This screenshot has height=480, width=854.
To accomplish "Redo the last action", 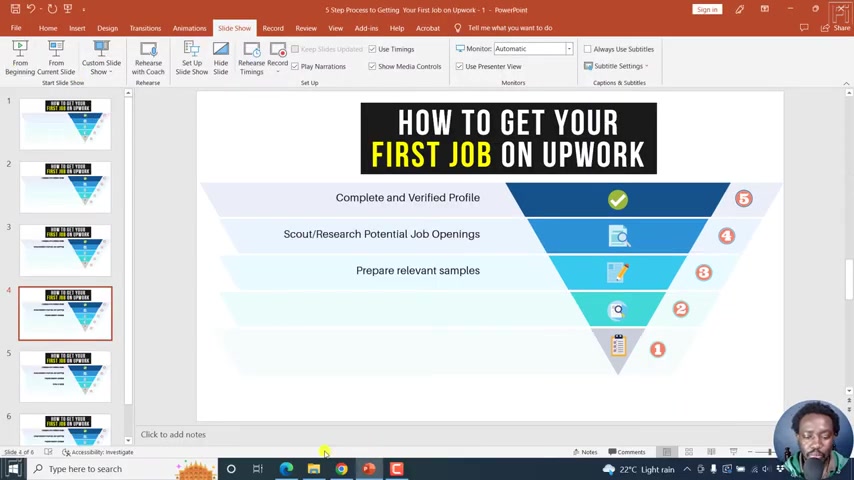I will pyautogui.click(x=52, y=9).
